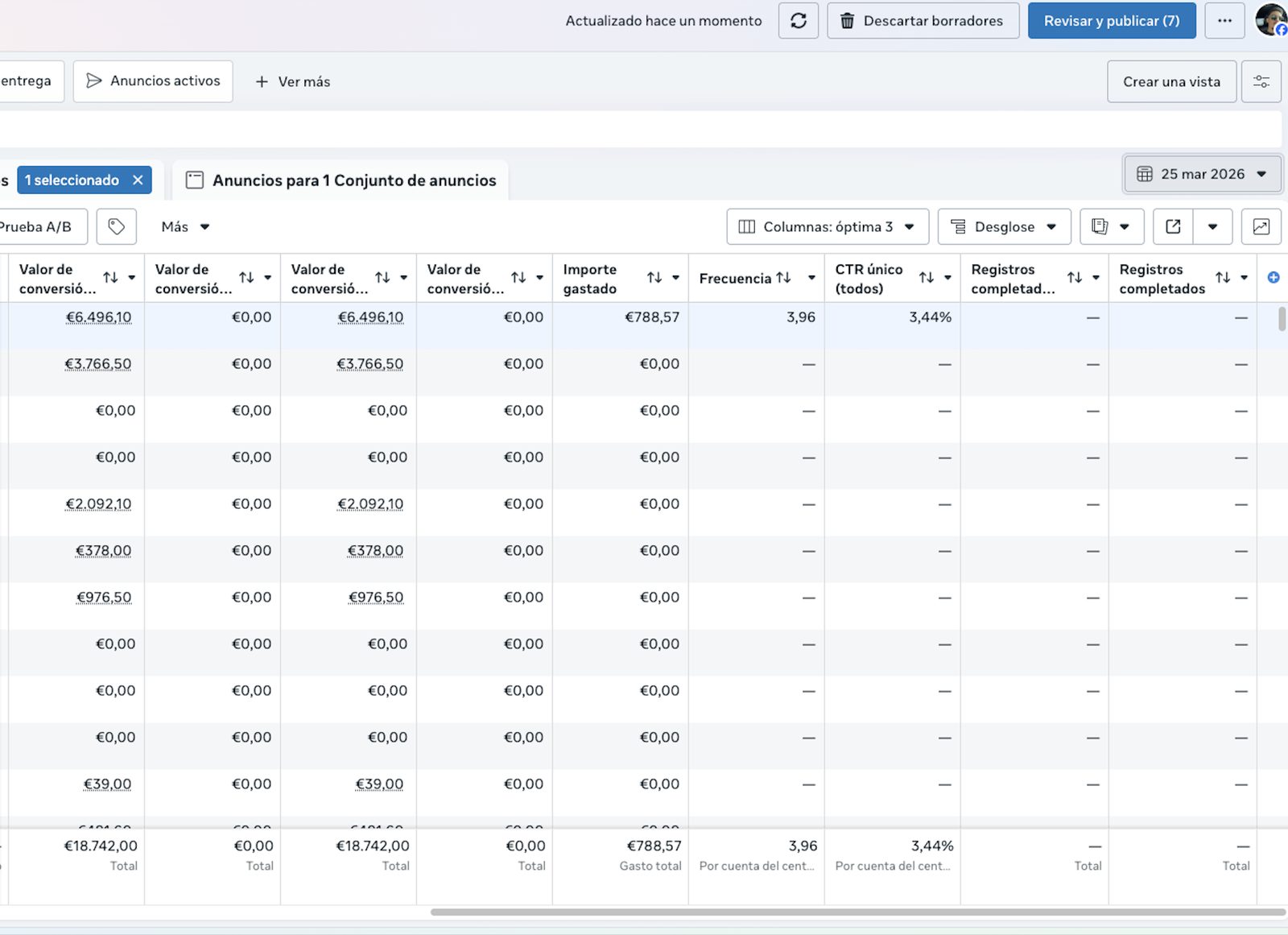The image size is (1288, 935).
Task: Click the horizontal scrollbar at table bottom
Action: click(x=857, y=912)
